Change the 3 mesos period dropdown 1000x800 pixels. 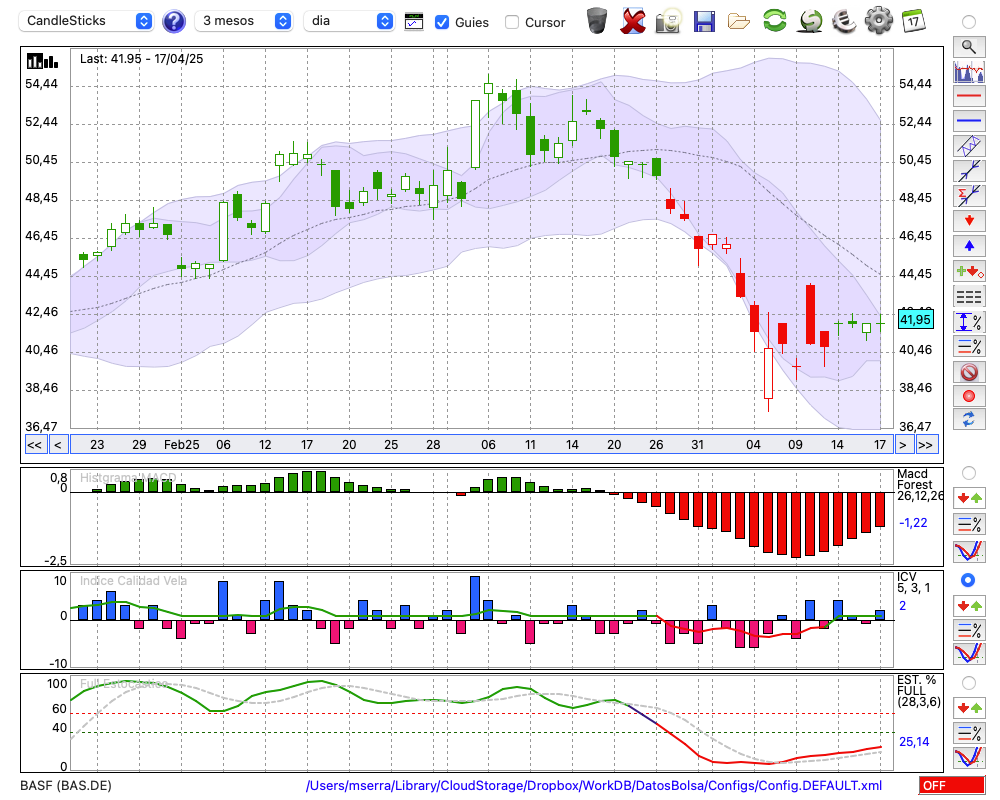[x=243, y=21]
